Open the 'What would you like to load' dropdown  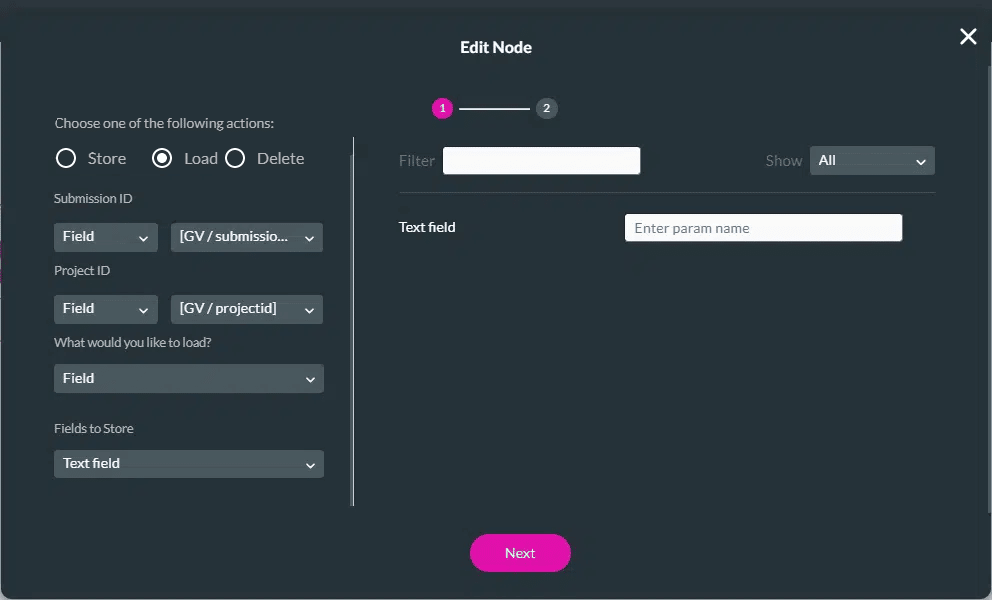pyautogui.click(x=188, y=379)
